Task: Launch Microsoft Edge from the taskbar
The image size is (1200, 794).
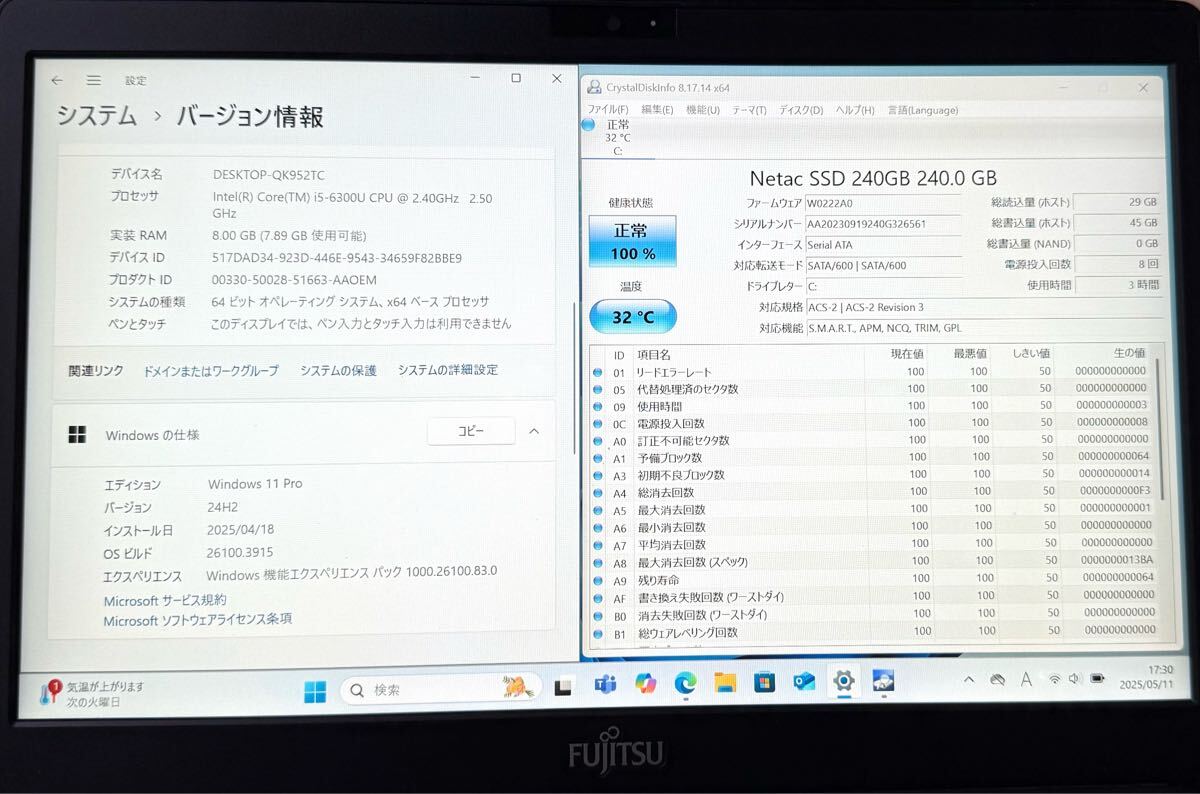Action: [685, 684]
